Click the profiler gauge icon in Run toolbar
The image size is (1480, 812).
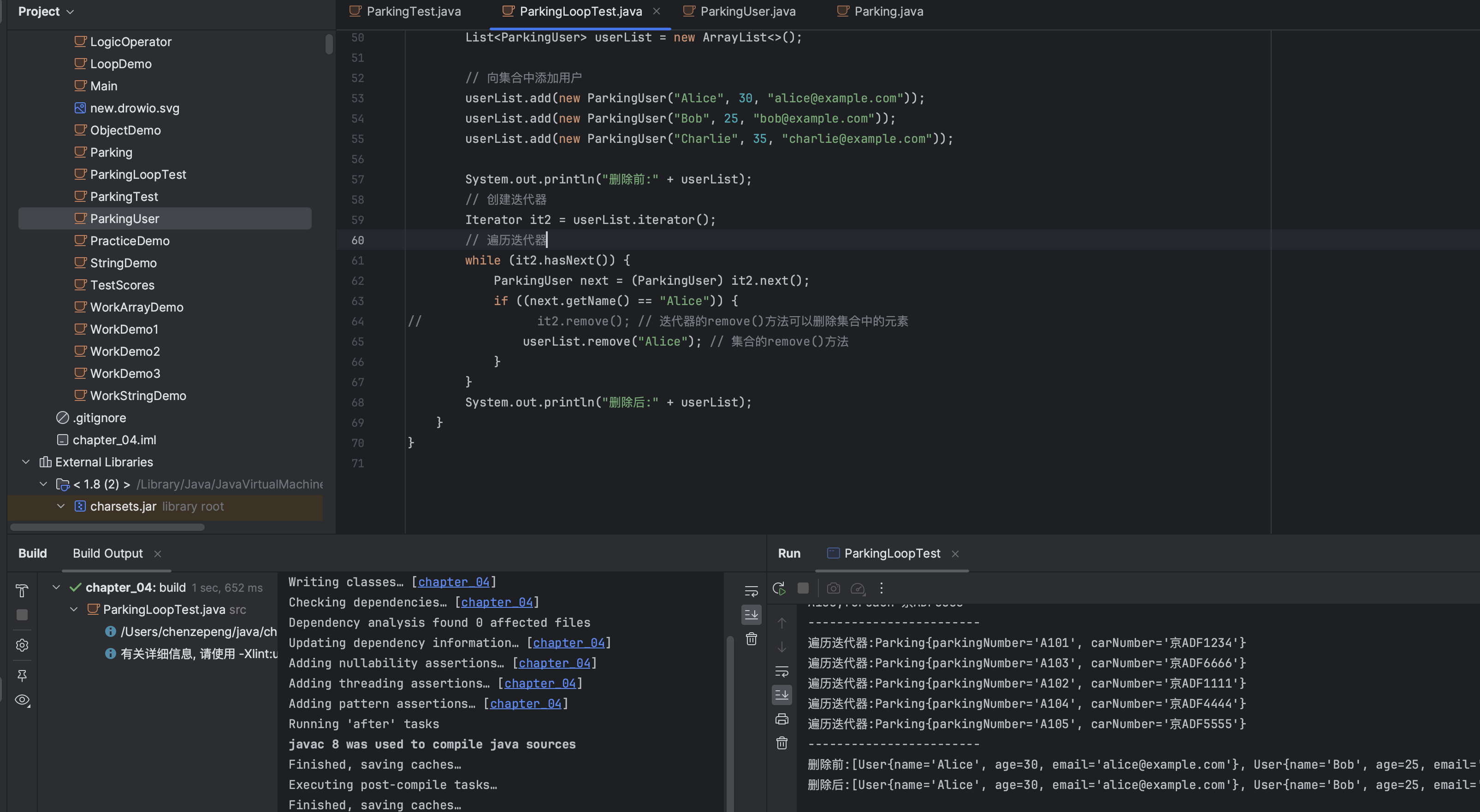click(857, 588)
